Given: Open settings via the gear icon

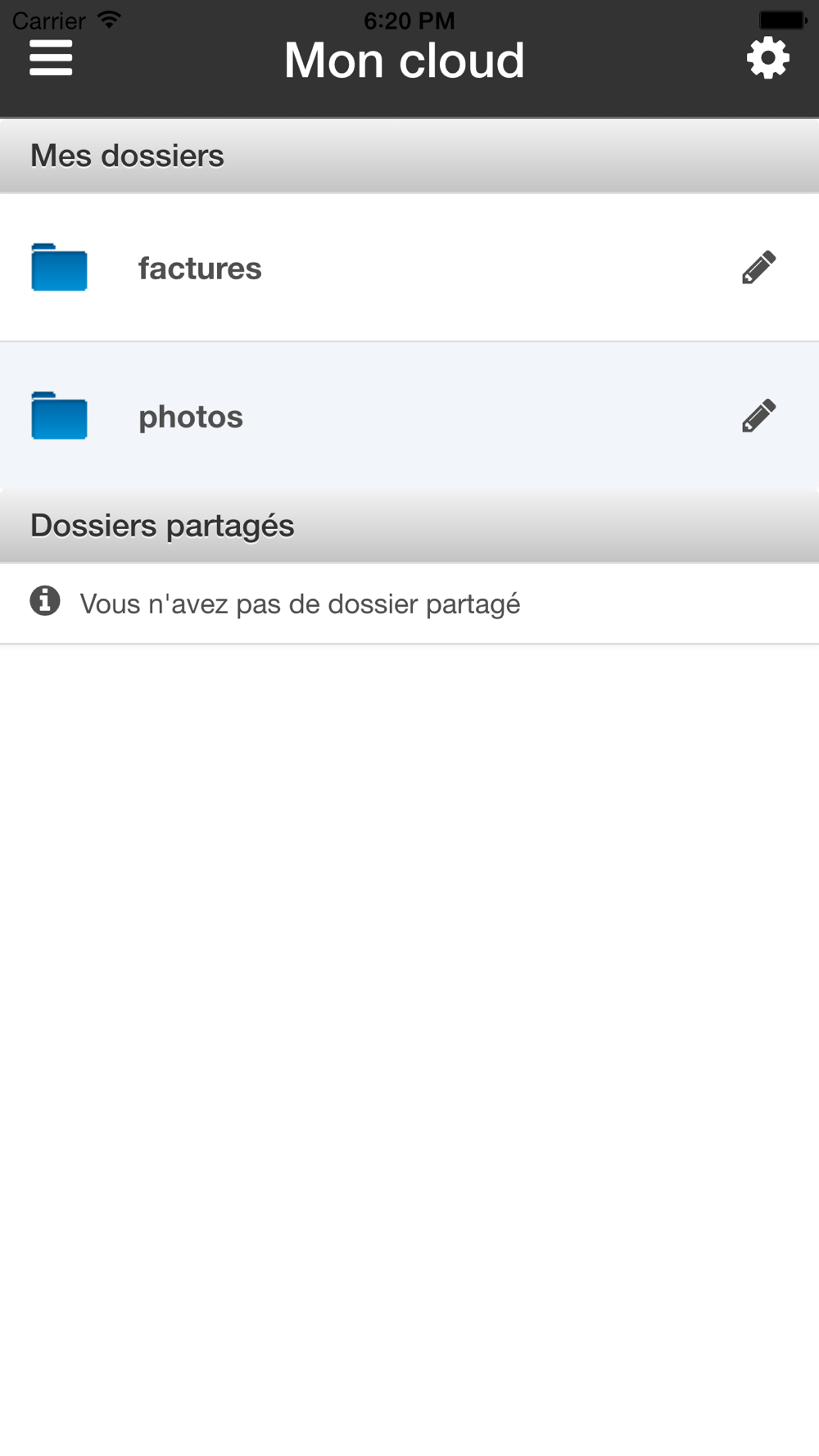Looking at the screenshot, I should tap(767, 58).
